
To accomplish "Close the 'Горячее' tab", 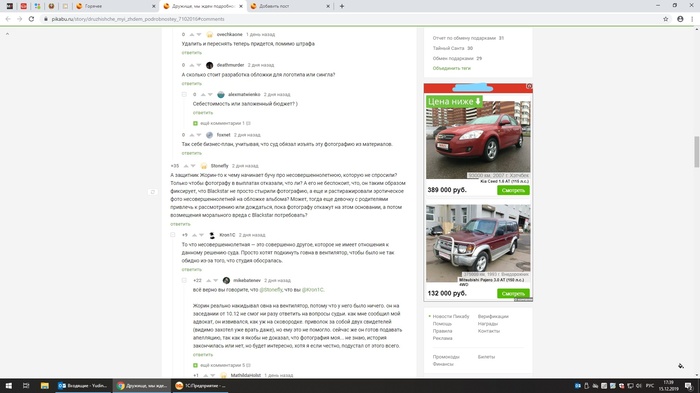I will tap(154, 6).
